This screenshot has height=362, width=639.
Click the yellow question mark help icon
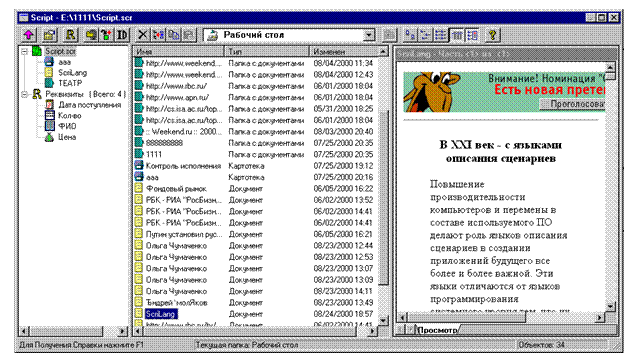click(493, 35)
